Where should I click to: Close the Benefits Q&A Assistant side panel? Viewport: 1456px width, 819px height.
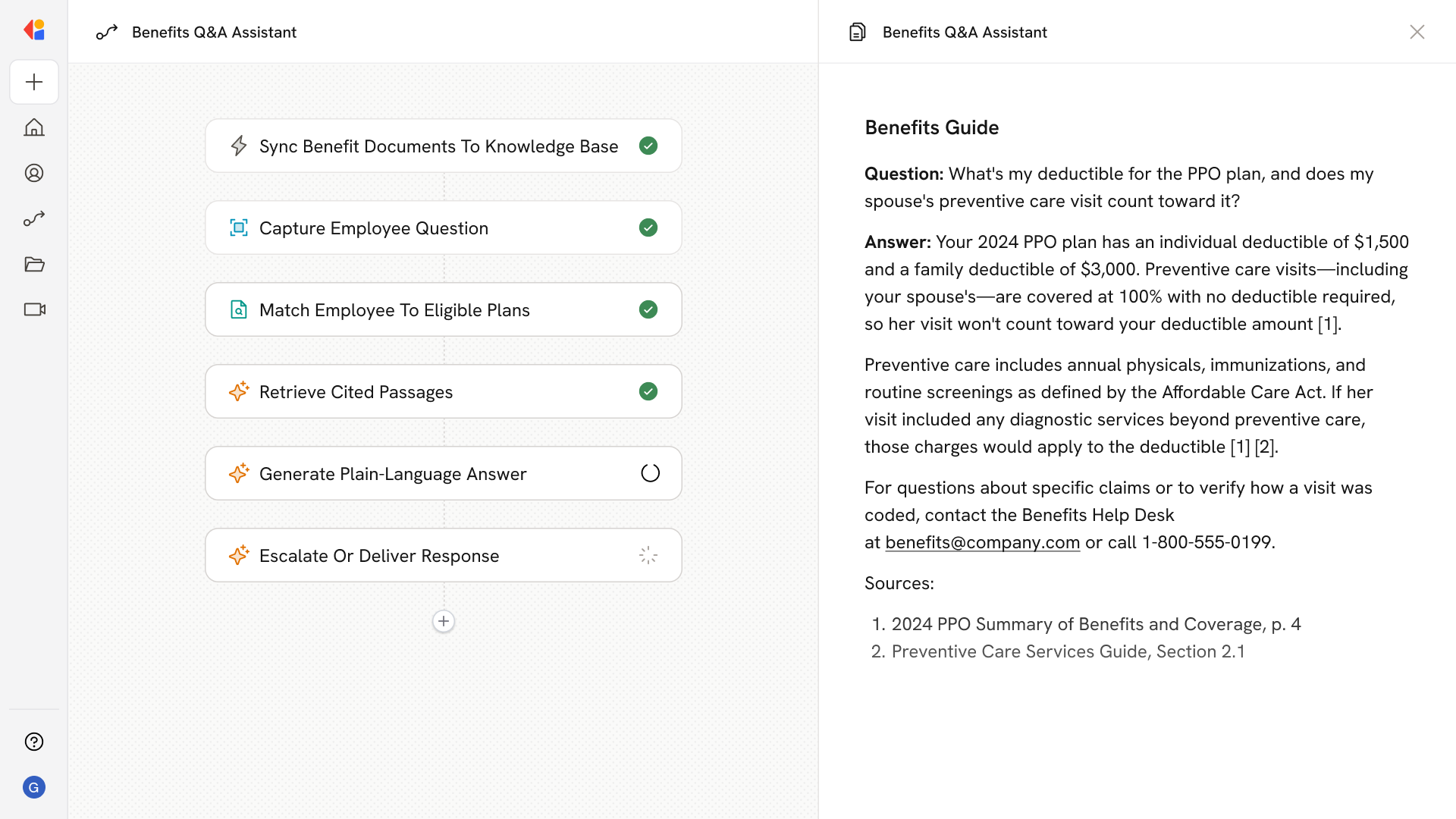[1417, 32]
